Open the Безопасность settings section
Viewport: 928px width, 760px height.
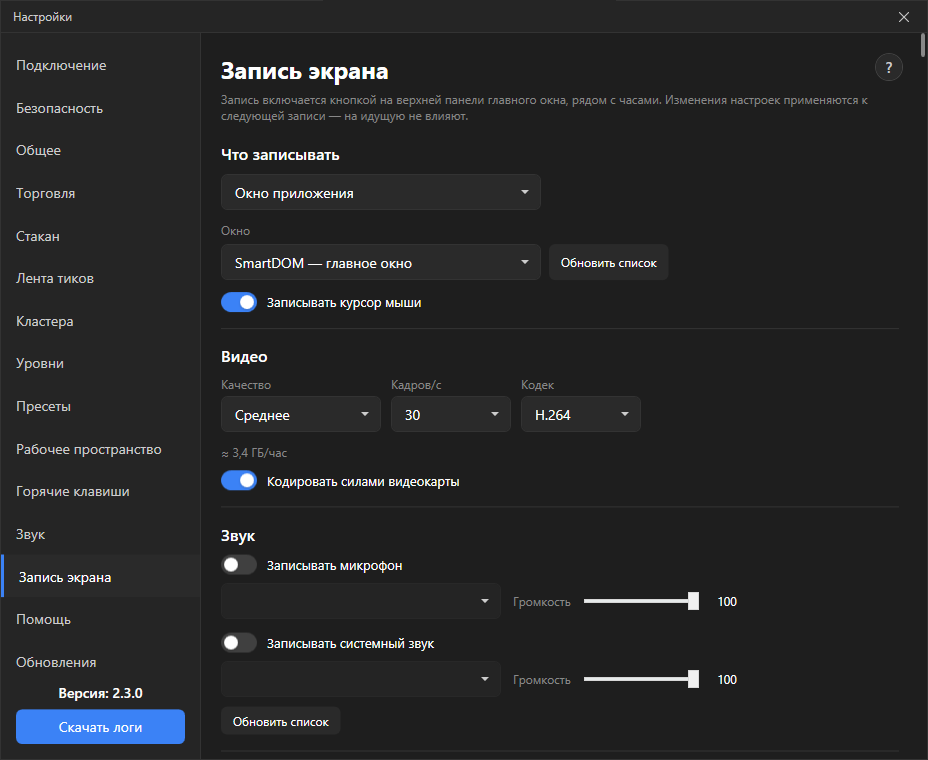[101, 108]
